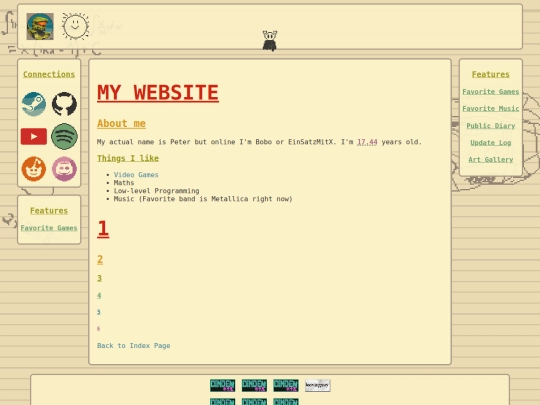Open the GitHub connection icon
This screenshot has height=405, width=540.
point(64,104)
